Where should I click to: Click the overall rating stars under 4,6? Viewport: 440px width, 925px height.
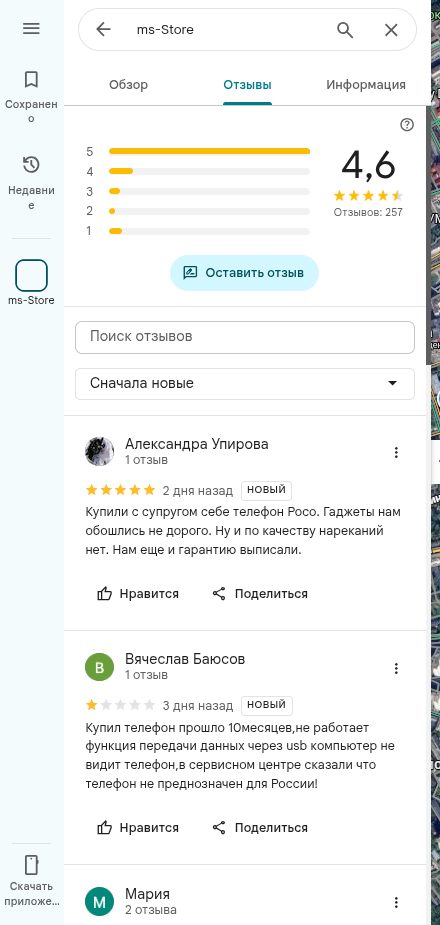368,196
